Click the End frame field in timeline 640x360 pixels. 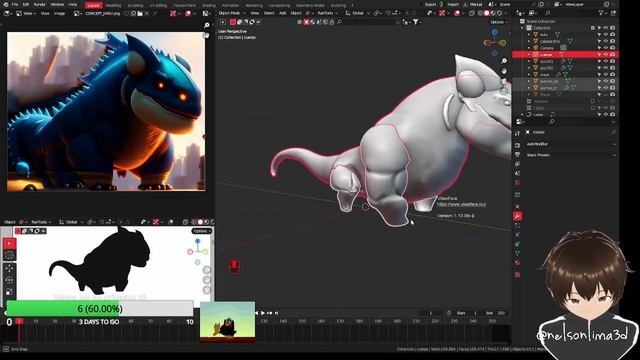click(x=496, y=313)
